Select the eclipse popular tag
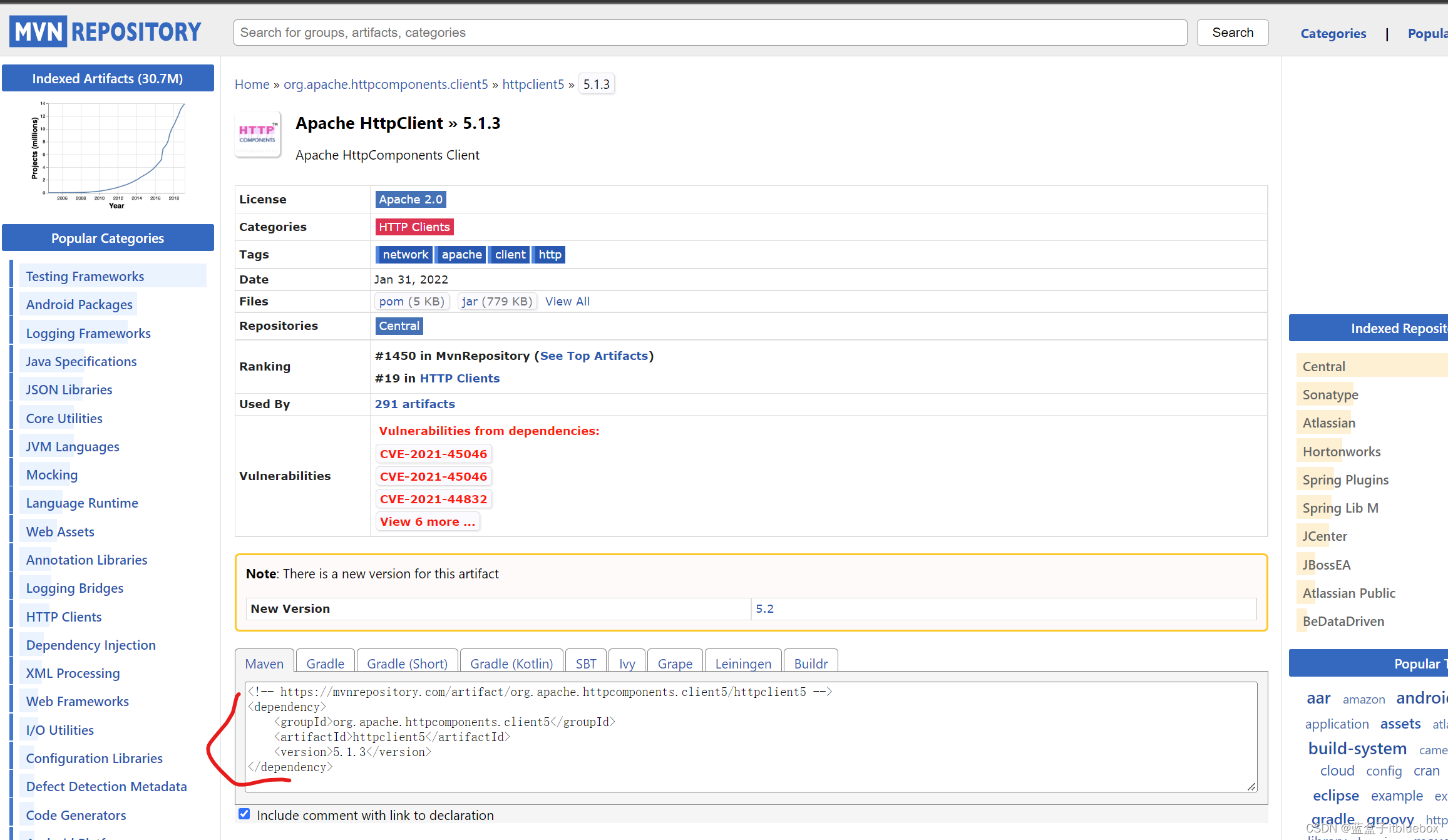 [x=1335, y=795]
